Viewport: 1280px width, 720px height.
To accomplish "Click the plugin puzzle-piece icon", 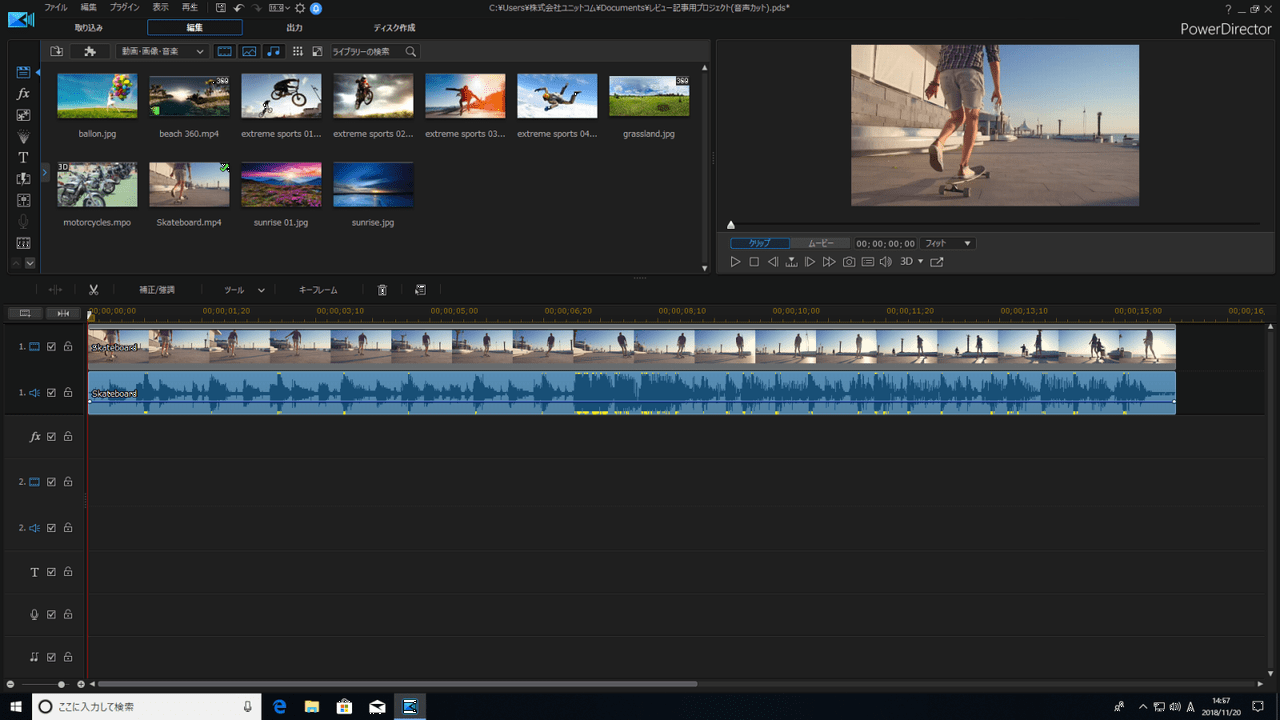I will tap(90, 51).
